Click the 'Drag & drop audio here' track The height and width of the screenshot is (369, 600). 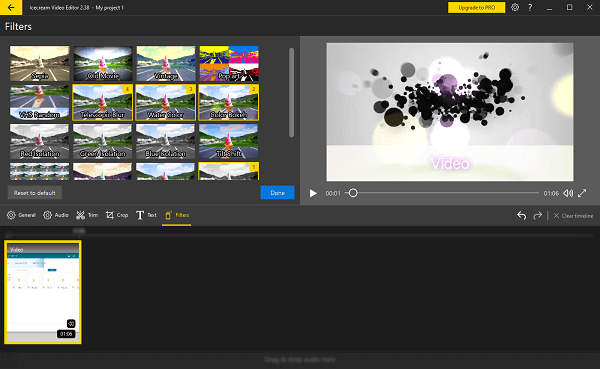point(300,360)
